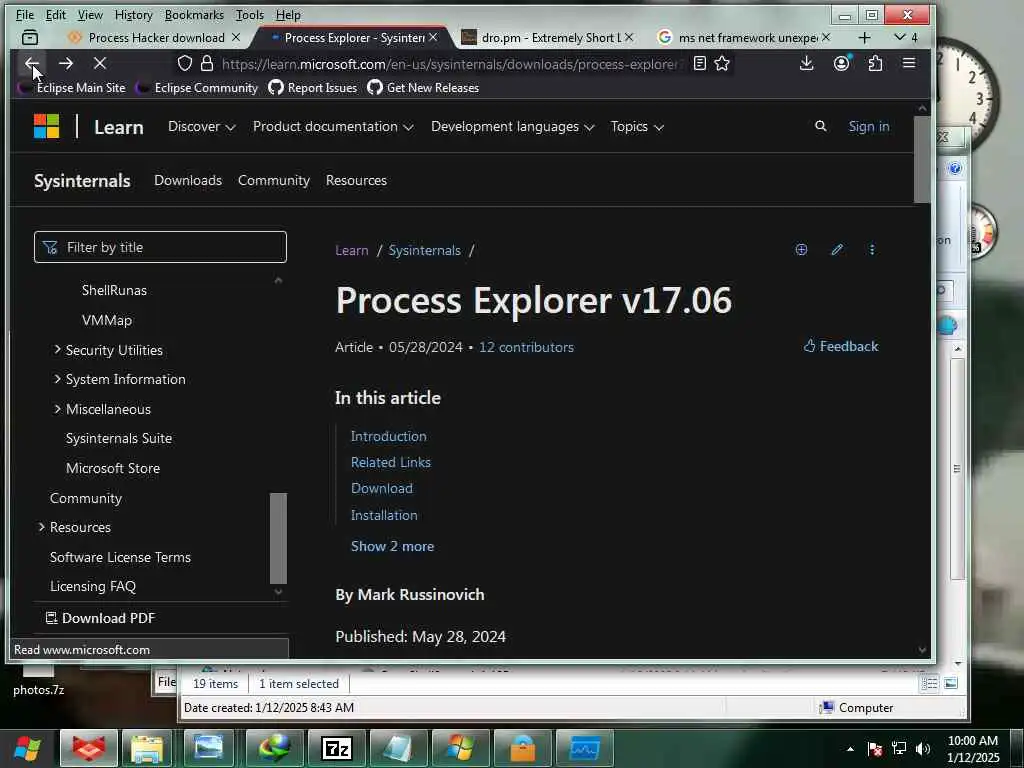Click the volume speaker icon in the tray
Screen dimensions: 1024x768
tap(923, 749)
